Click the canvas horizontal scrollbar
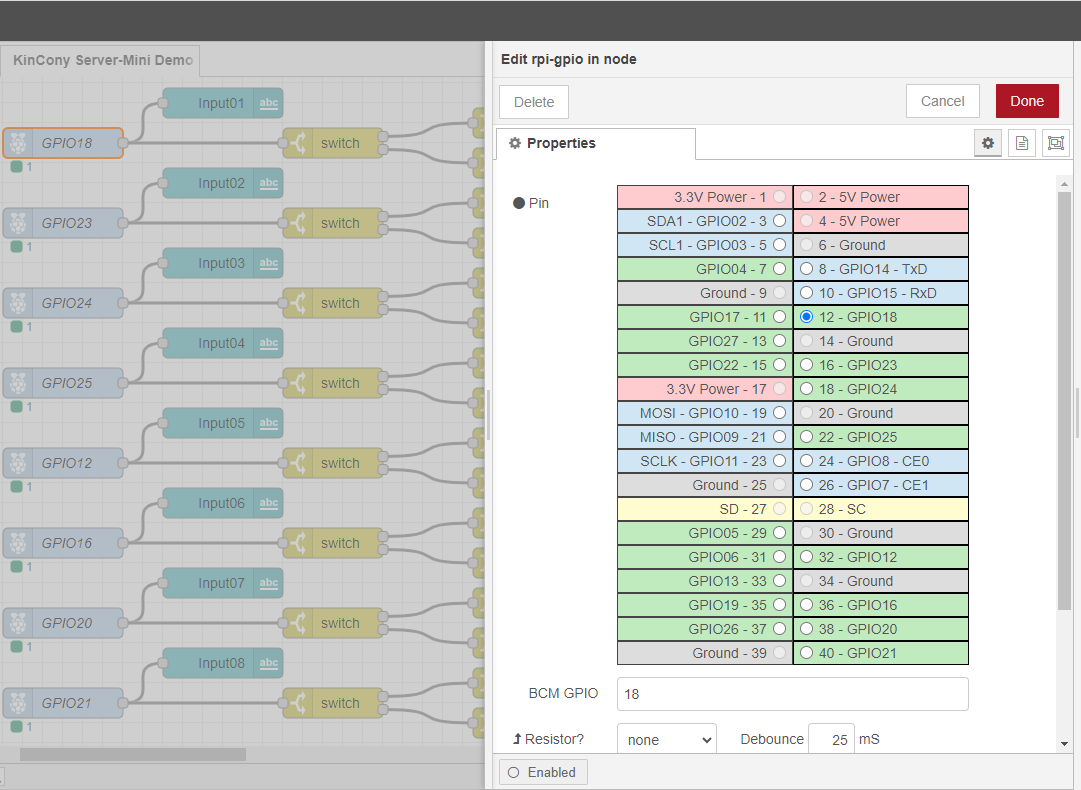 [x=132, y=754]
